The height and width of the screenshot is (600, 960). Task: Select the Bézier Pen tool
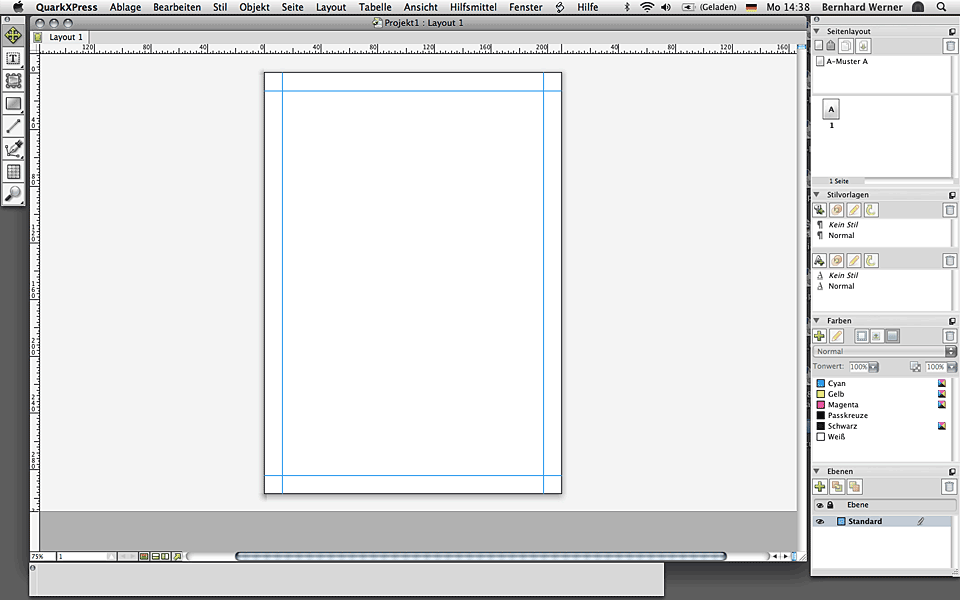pyautogui.click(x=13, y=149)
